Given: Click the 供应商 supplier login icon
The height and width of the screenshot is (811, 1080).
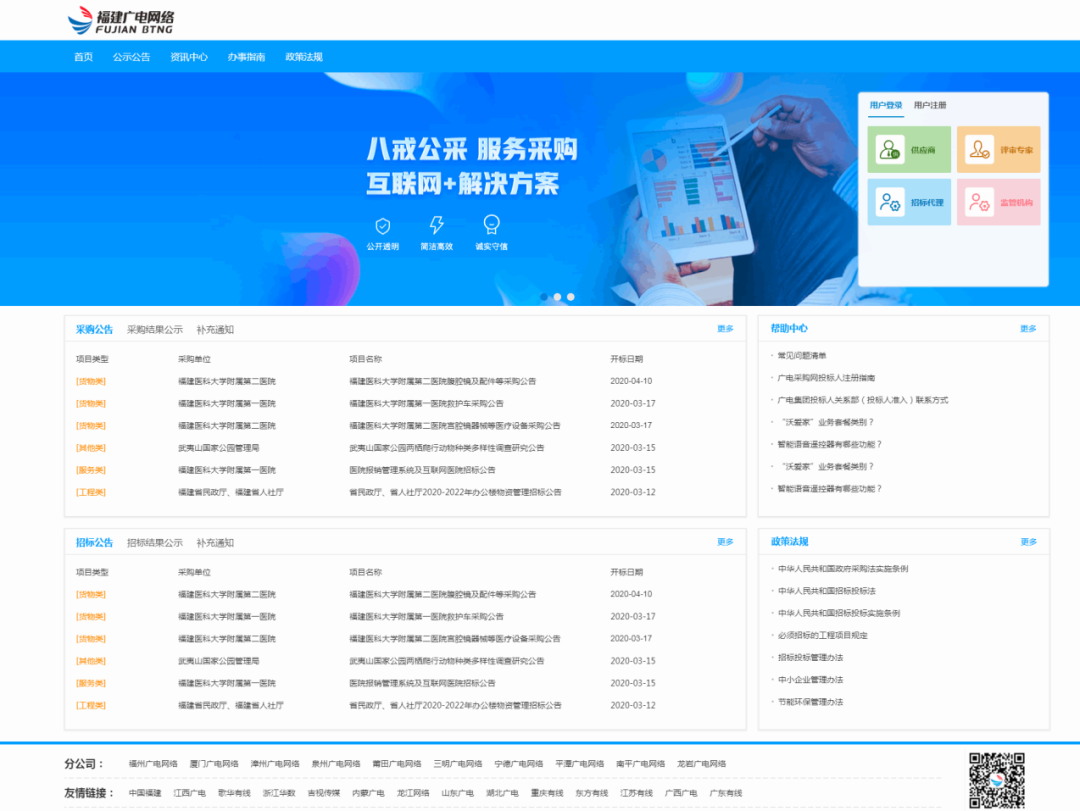Looking at the screenshot, I should tap(889, 150).
